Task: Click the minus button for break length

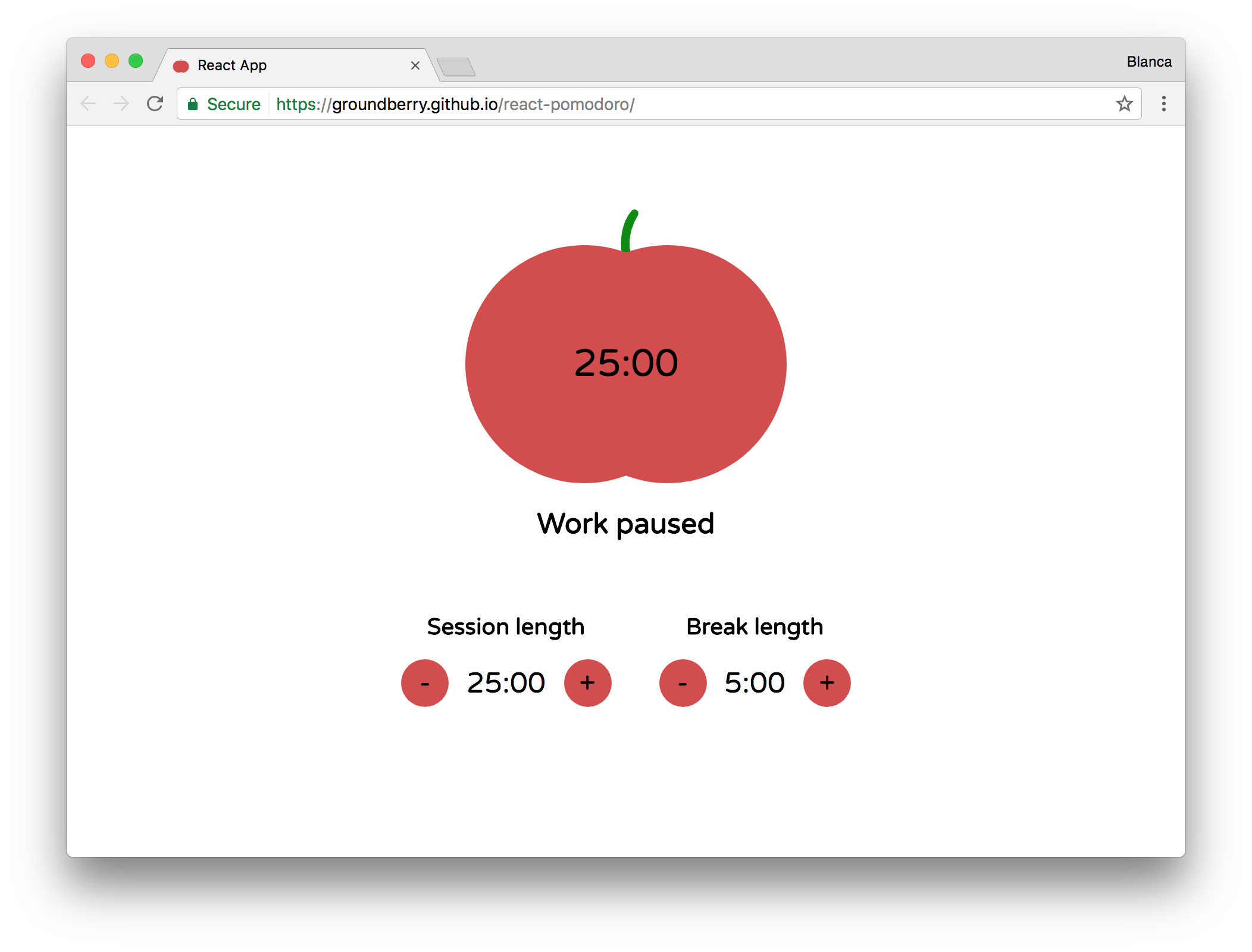Action: pos(681,683)
